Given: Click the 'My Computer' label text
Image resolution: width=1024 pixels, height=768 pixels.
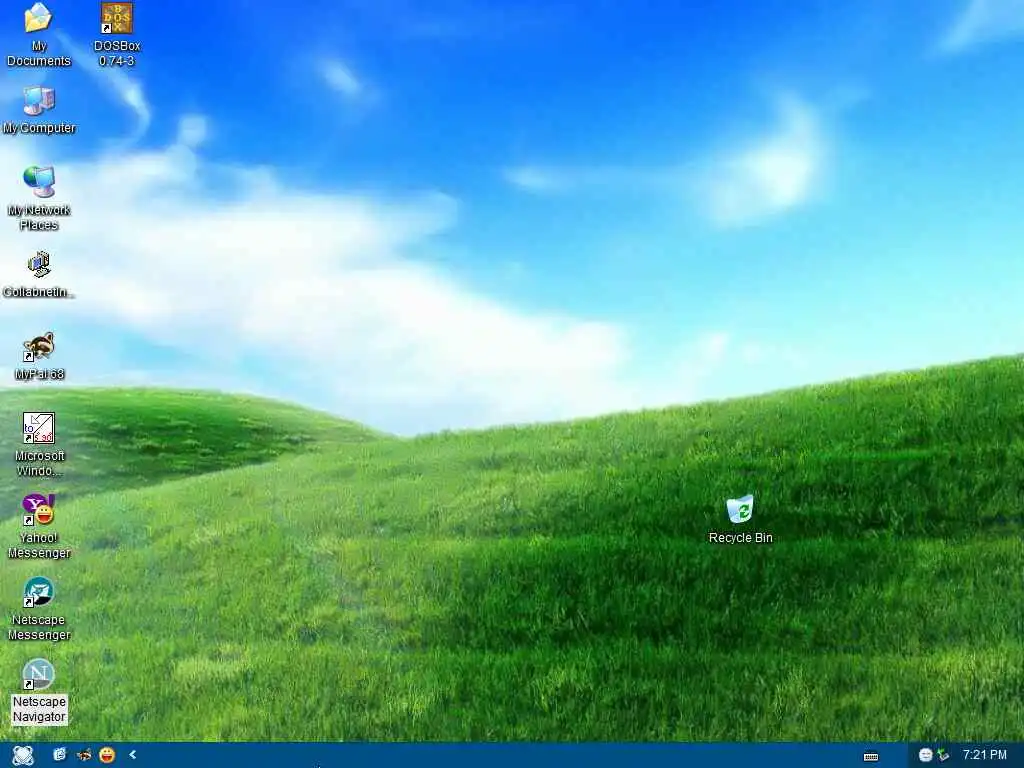Looking at the screenshot, I should point(39,128).
